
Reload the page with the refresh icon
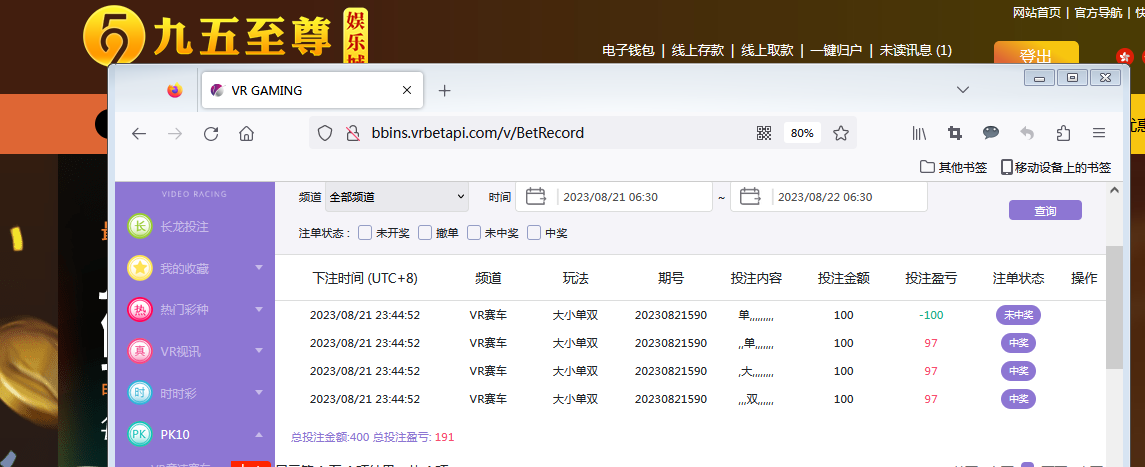(211, 133)
